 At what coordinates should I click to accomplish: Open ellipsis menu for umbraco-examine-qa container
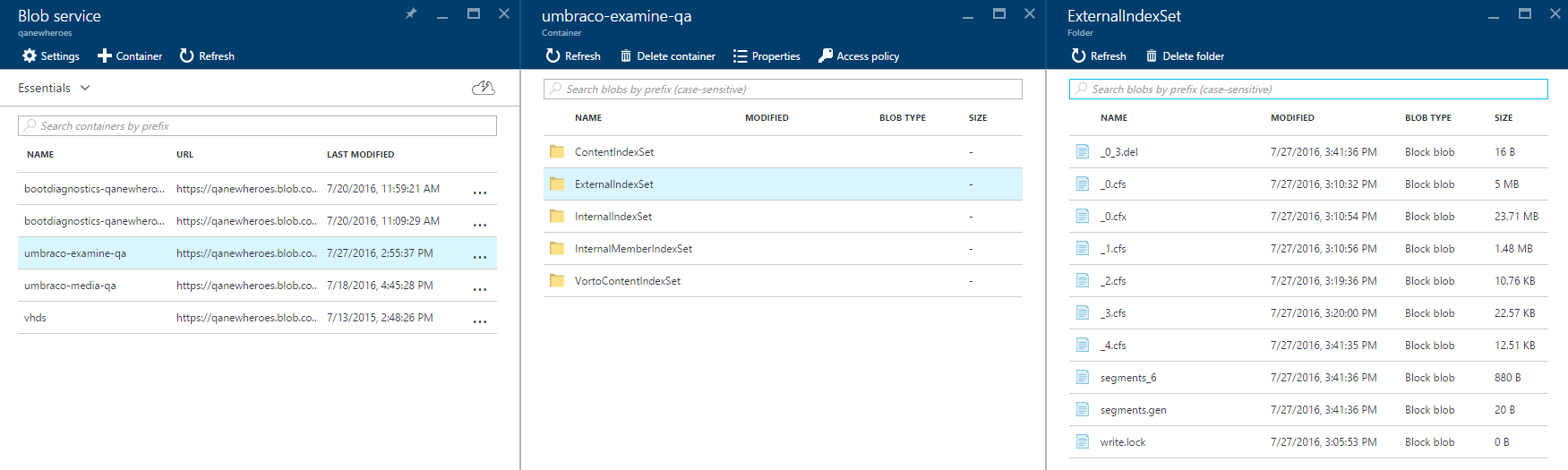point(480,256)
